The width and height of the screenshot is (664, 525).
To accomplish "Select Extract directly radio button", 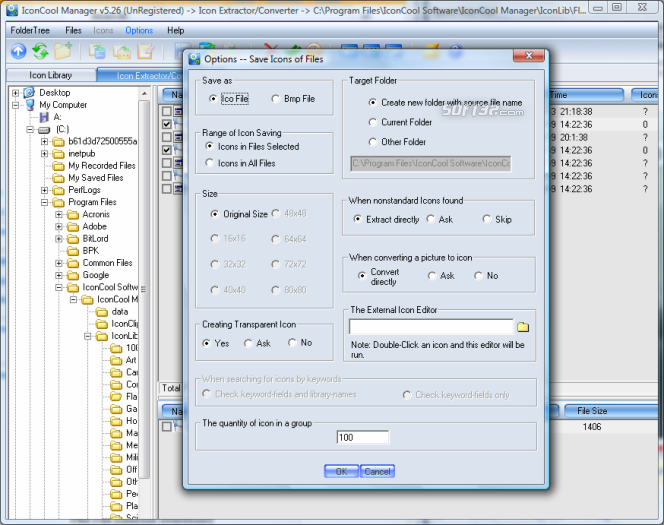I will (357, 219).
